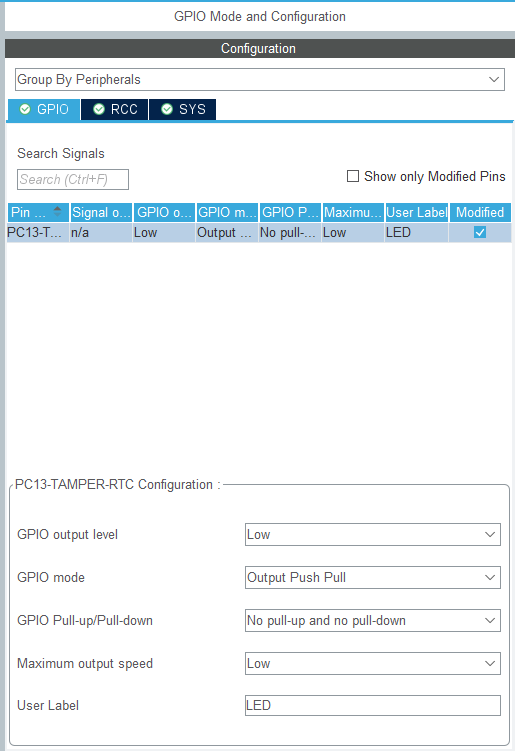515x751 pixels.
Task: Sort by Modified column header
Action: point(480,212)
